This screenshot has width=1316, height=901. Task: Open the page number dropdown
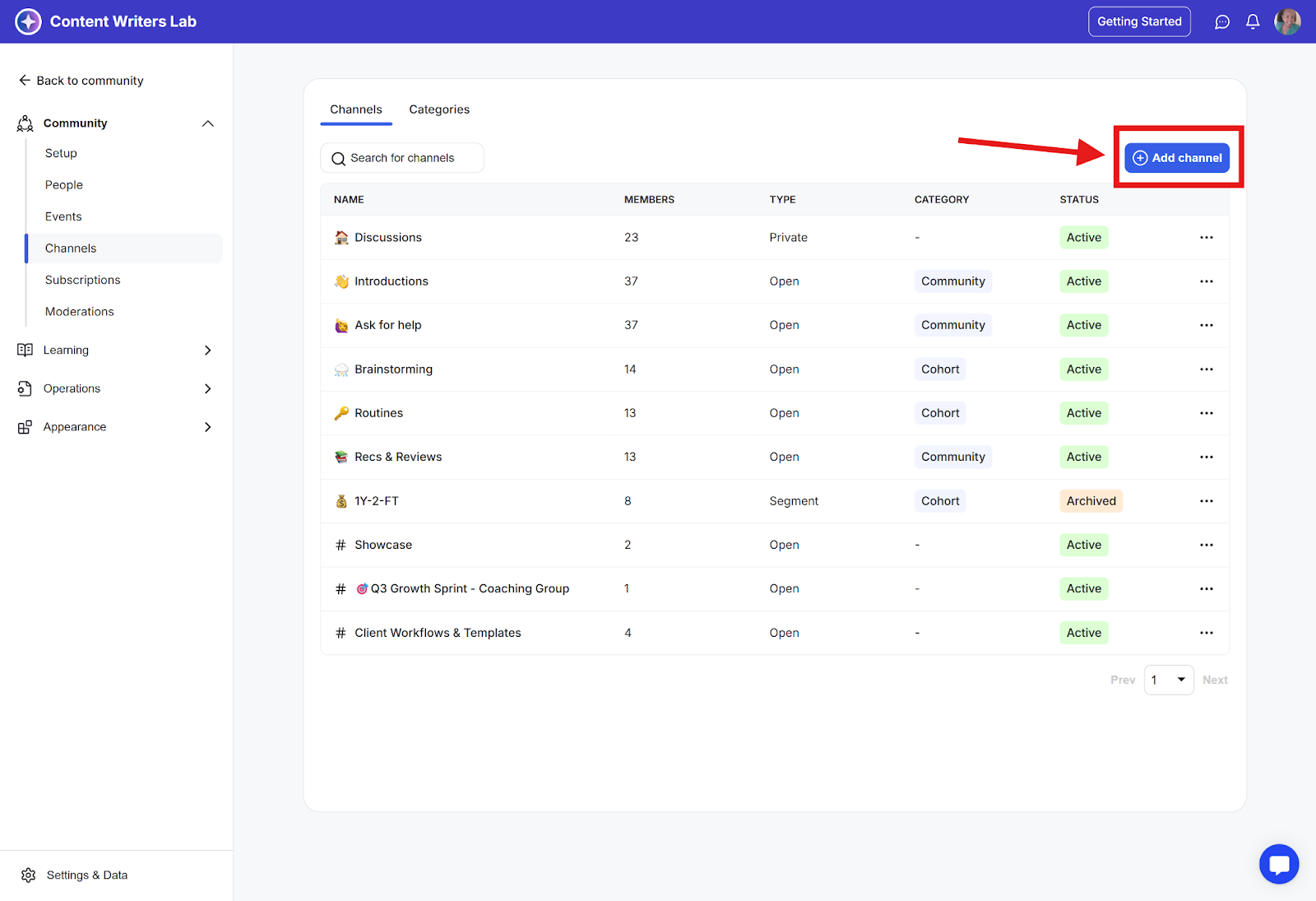(x=1169, y=680)
